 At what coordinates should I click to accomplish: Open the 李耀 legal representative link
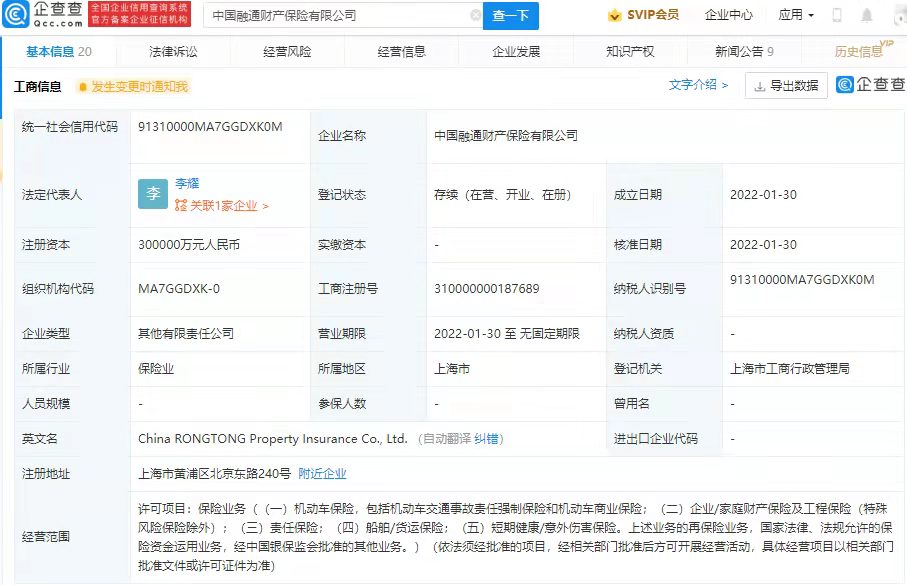coord(187,184)
